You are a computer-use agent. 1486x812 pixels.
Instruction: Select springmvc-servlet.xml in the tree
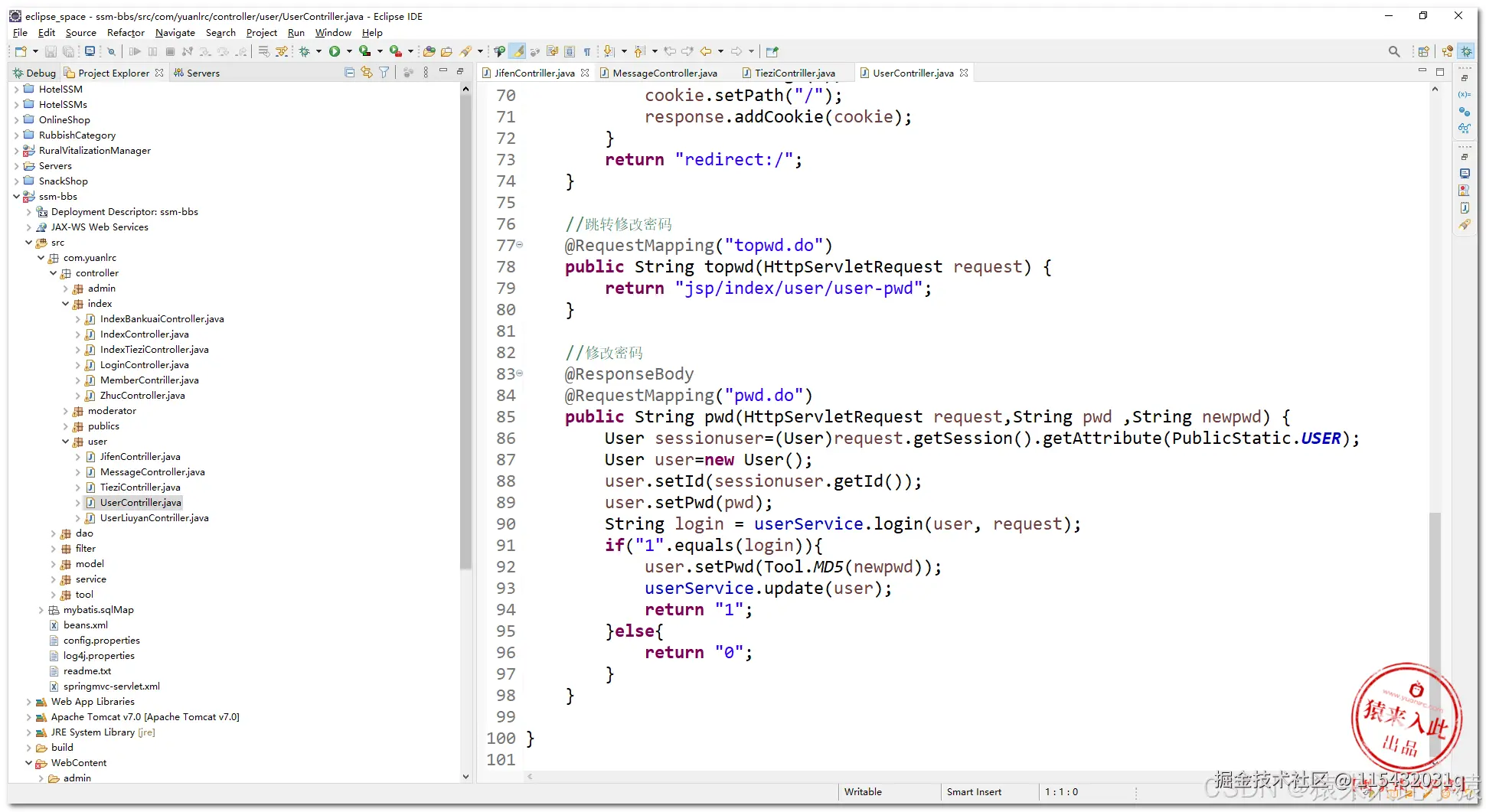pos(111,686)
